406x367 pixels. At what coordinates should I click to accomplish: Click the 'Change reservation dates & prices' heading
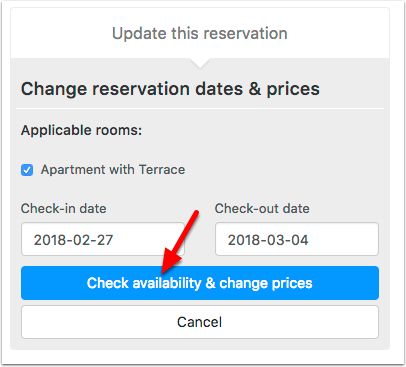click(x=170, y=89)
